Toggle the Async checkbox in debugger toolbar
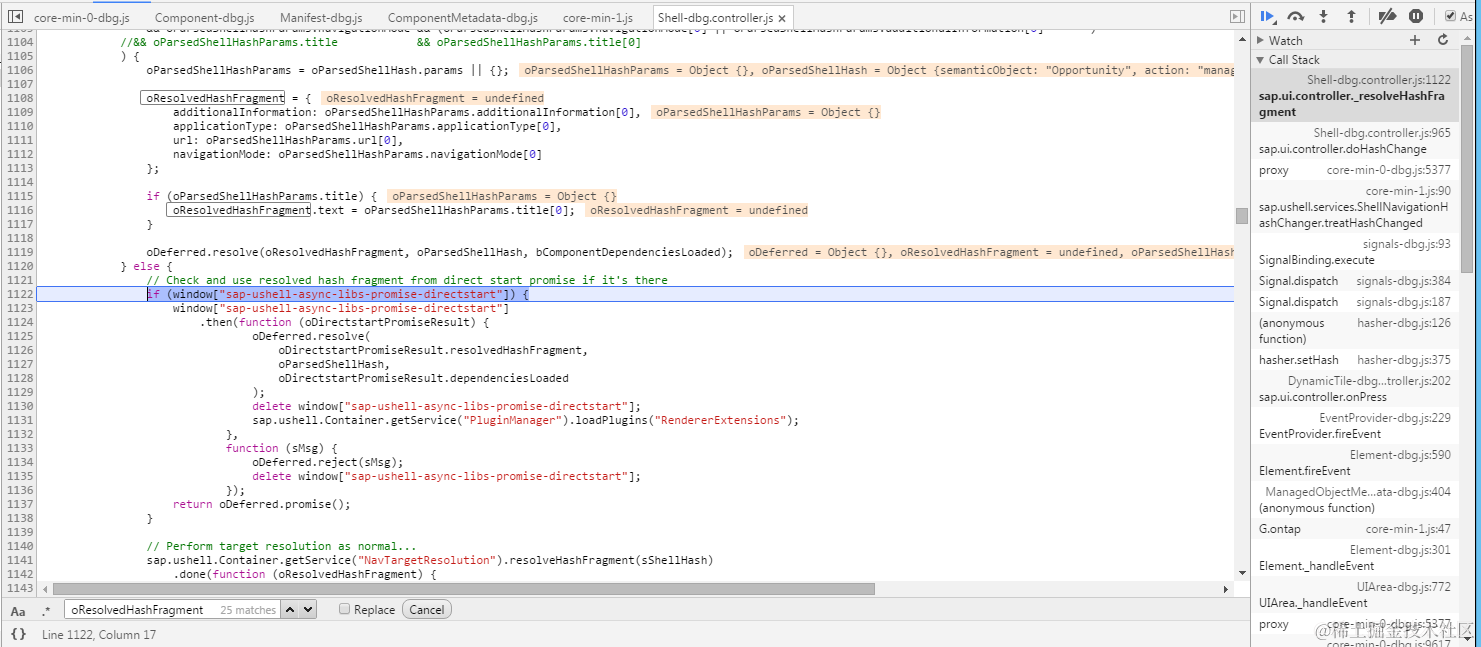Viewport: 1481px width, 647px height. click(x=1451, y=16)
